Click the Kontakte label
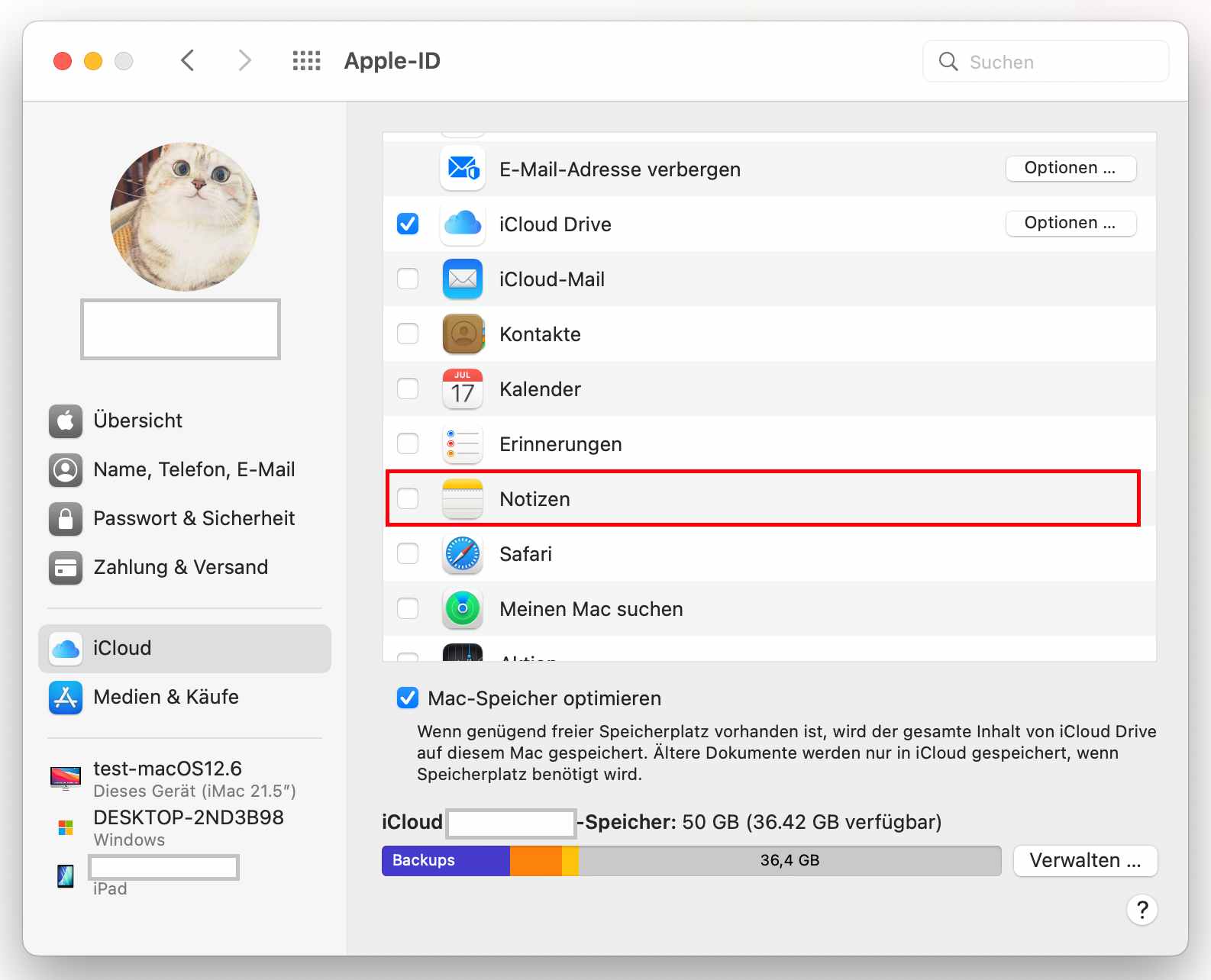Screen dimensions: 1211x980 coord(540,334)
